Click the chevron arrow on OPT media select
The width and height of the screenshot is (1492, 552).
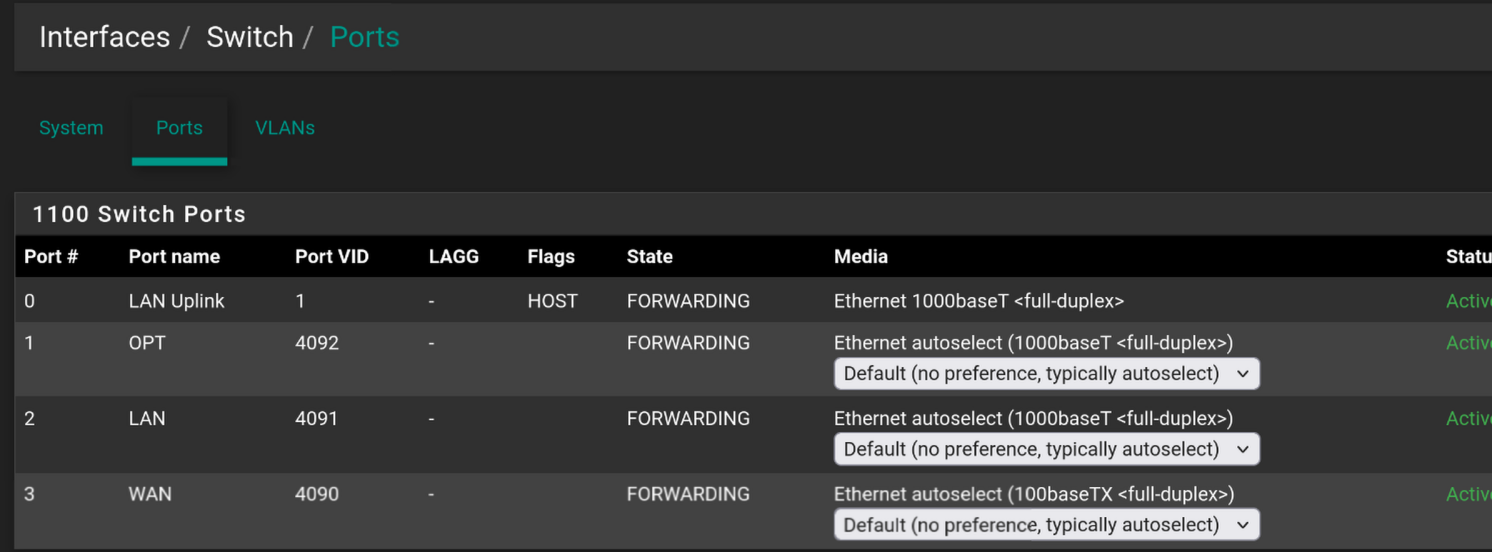coord(1243,374)
